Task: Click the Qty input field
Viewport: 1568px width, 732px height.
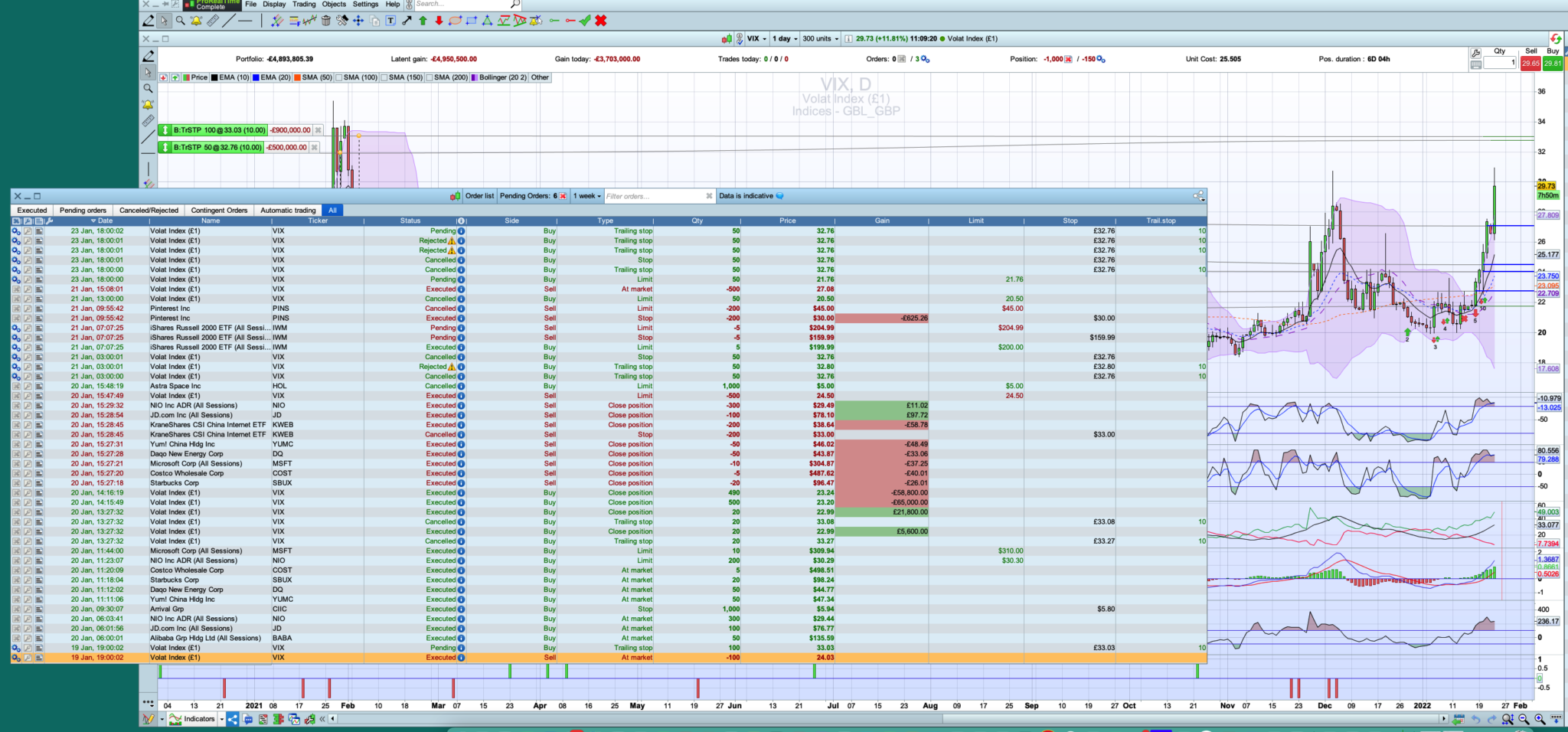Action: [x=1500, y=64]
